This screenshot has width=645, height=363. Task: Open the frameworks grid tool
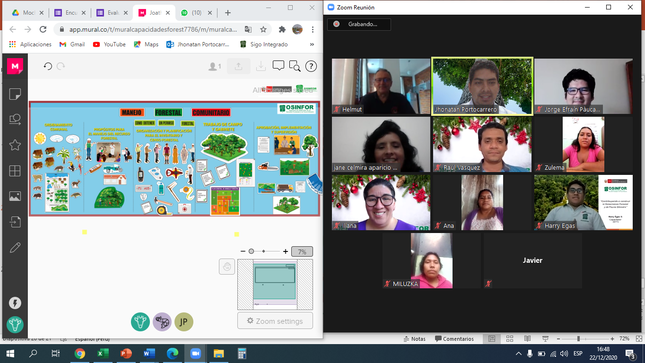[x=15, y=171]
